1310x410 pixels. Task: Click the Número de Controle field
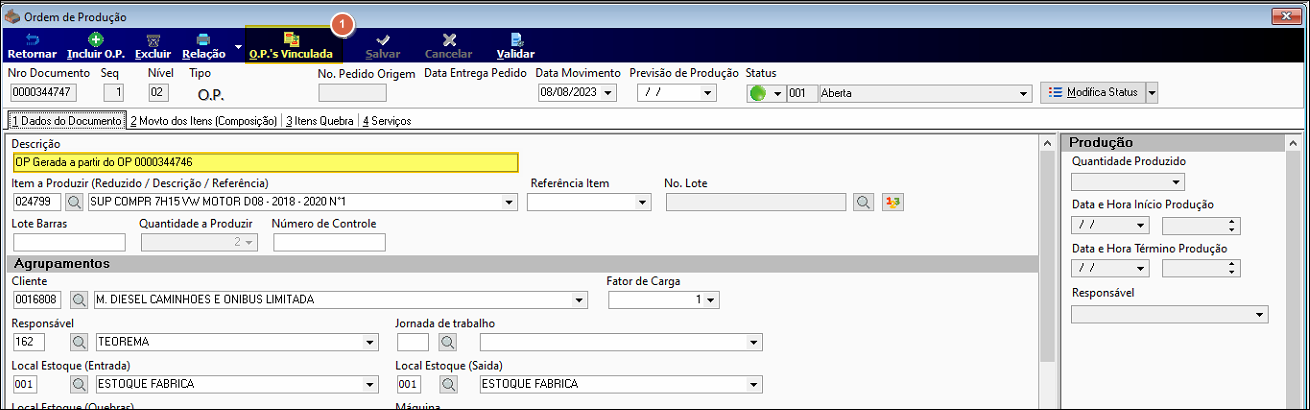pos(329,242)
